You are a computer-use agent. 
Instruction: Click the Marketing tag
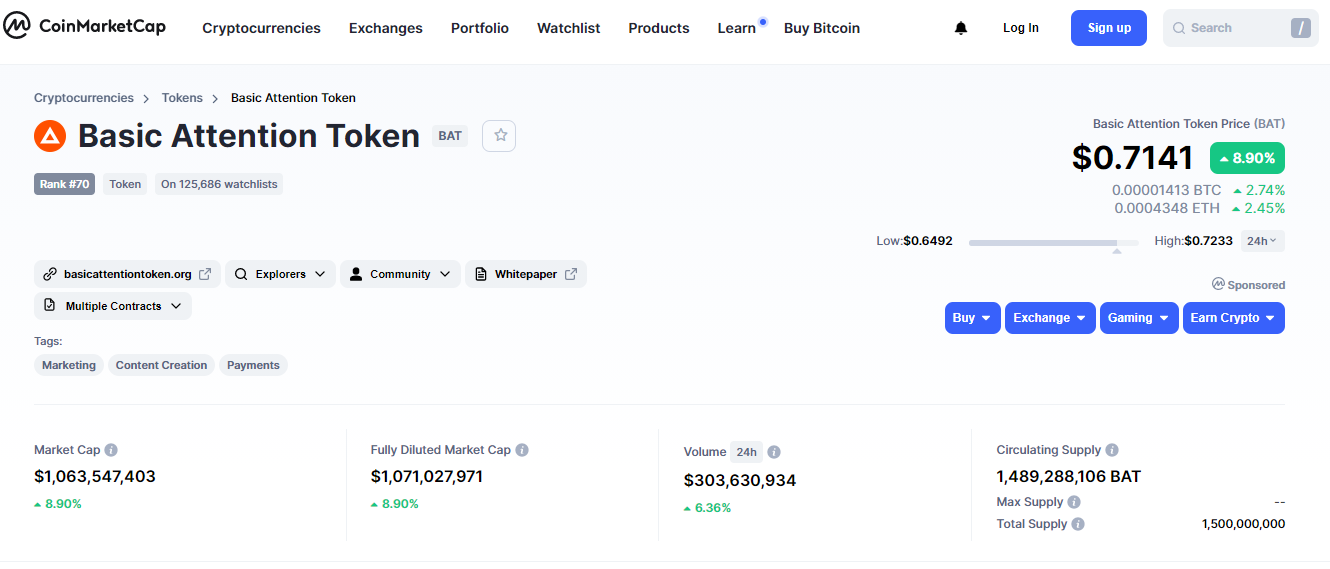coord(69,365)
